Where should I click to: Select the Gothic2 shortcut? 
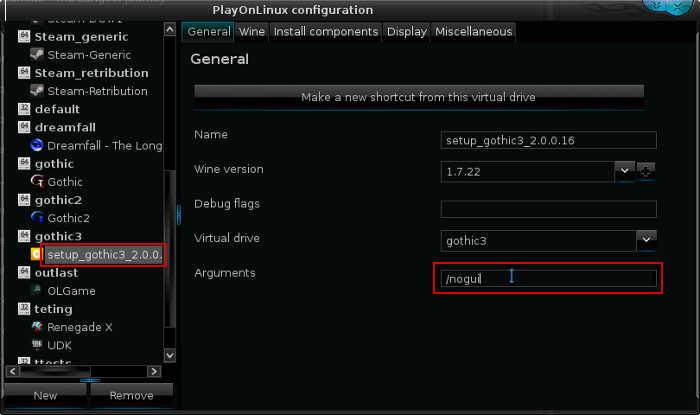coord(68,218)
